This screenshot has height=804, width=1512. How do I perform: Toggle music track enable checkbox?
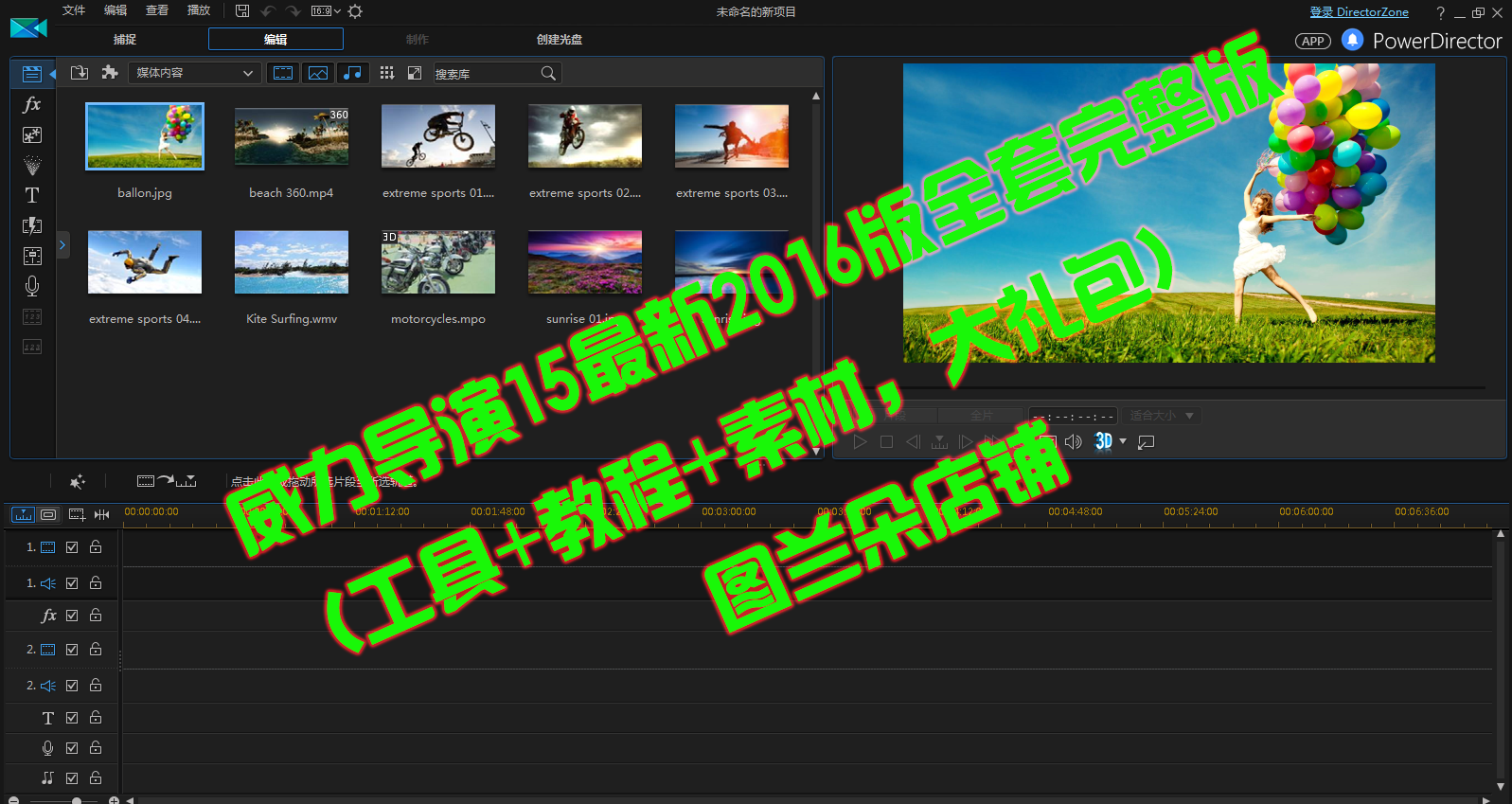point(72,778)
